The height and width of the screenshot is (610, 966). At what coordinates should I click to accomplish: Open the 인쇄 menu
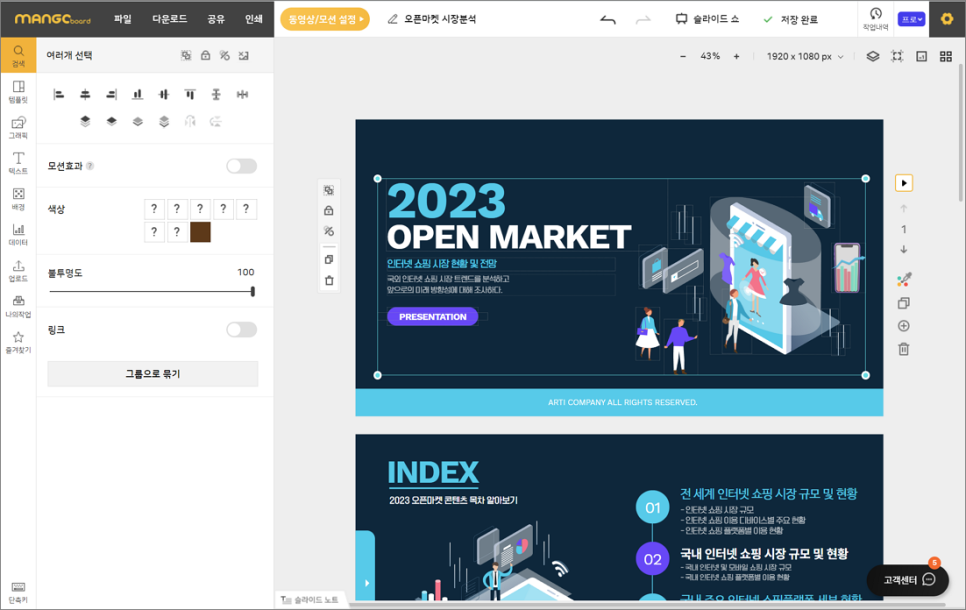click(253, 19)
